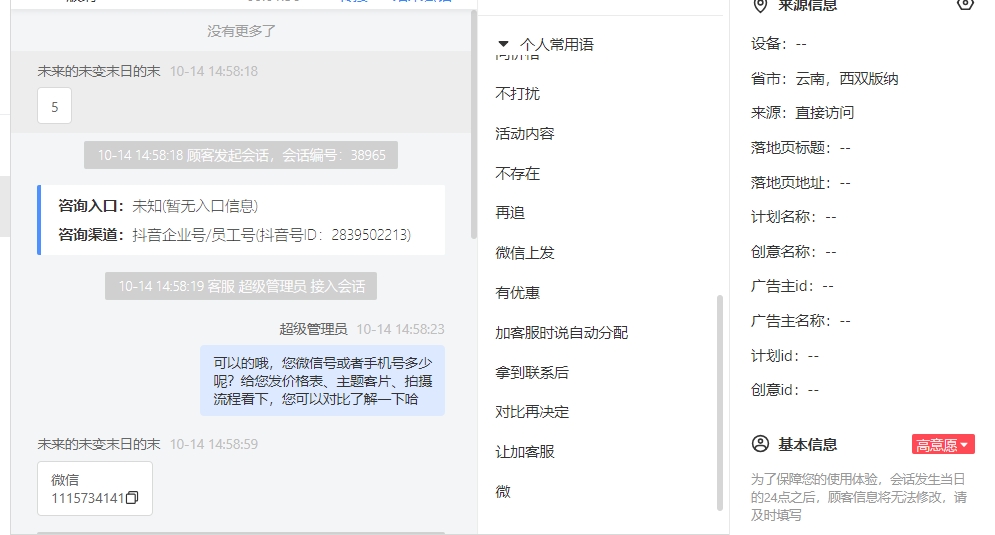Collapse the 个人常用语 section
Screen dimensions: 995x535
[x=503, y=44]
